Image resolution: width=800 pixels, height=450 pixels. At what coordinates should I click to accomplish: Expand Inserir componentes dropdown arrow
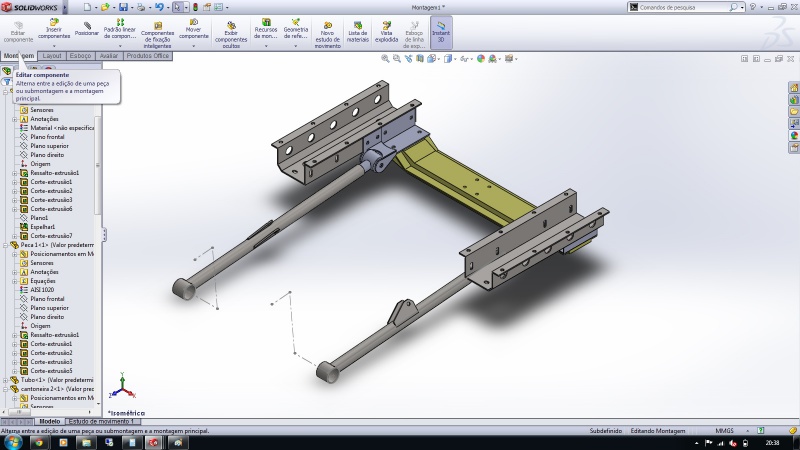(54, 45)
